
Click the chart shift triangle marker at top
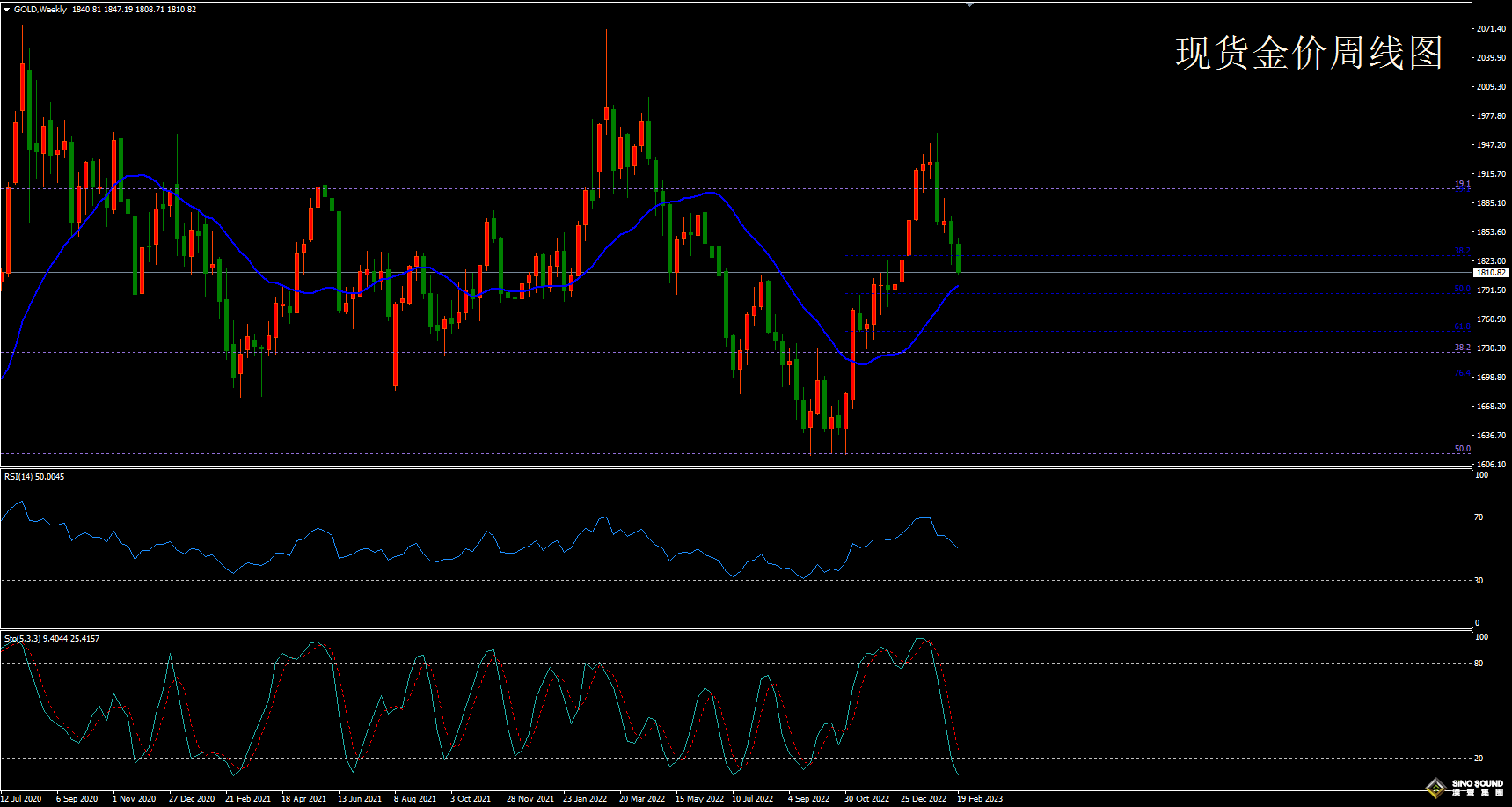(969, 5)
